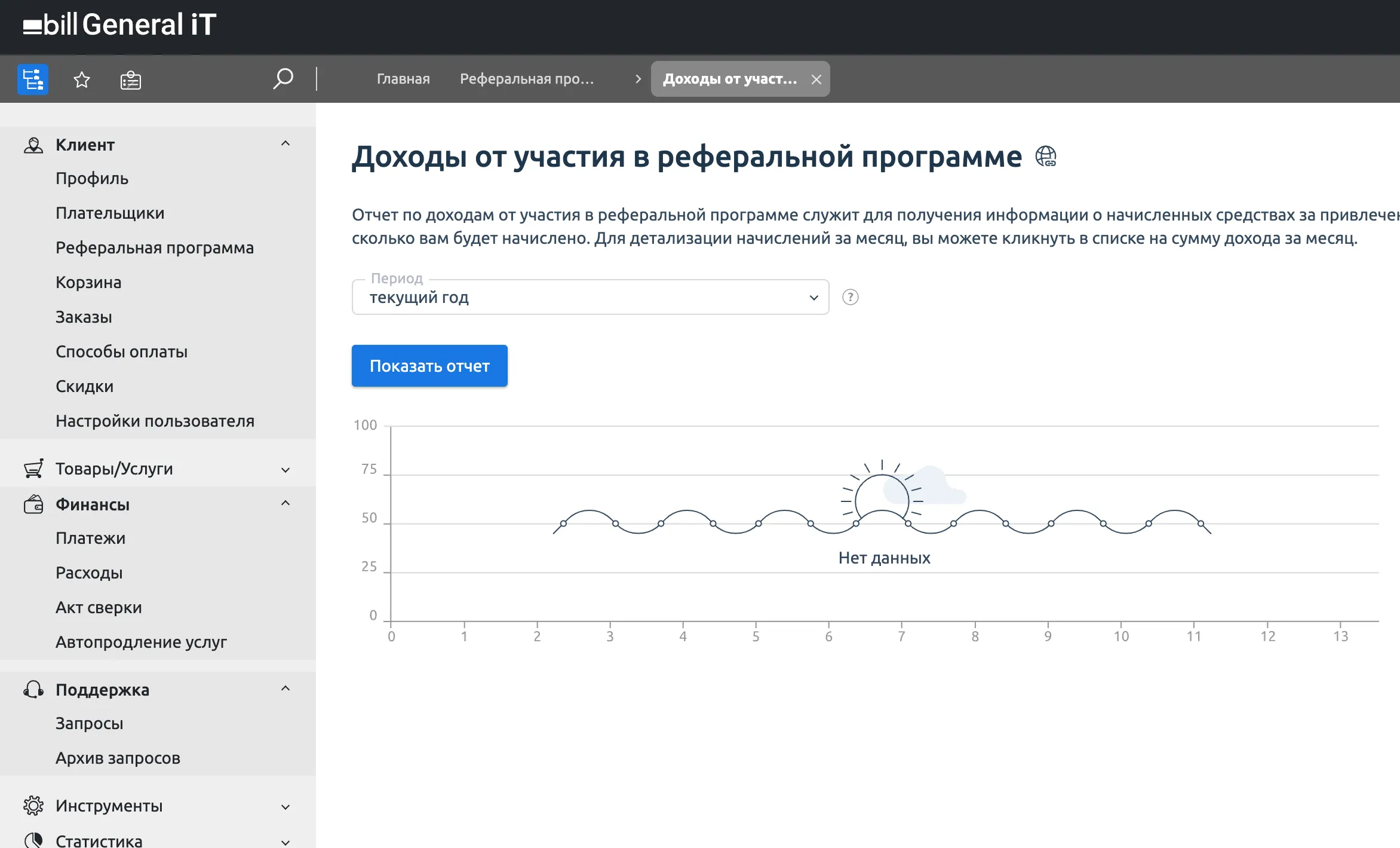
Task: Click the Товары/Услуги cart icon
Action: pyautogui.click(x=33, y=469)
